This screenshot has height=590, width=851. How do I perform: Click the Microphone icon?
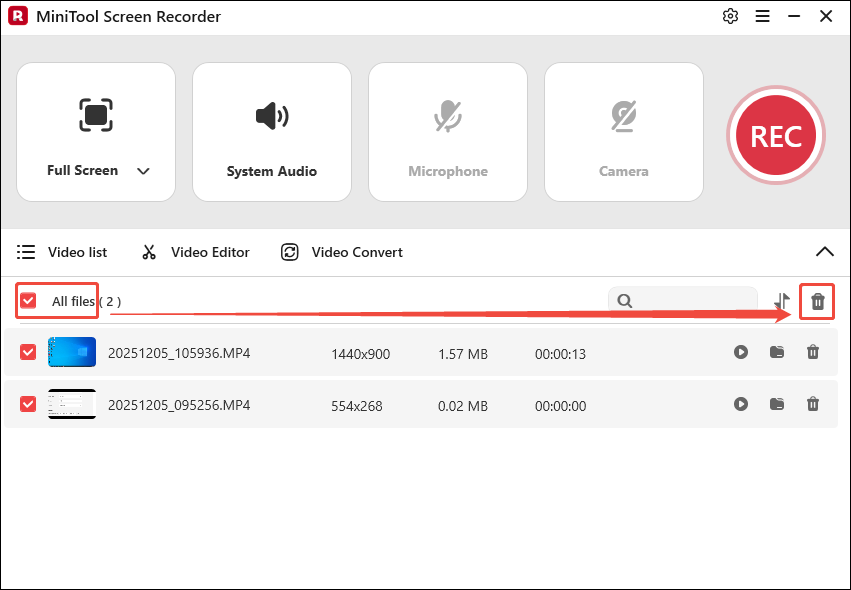(x=447, y=113)
